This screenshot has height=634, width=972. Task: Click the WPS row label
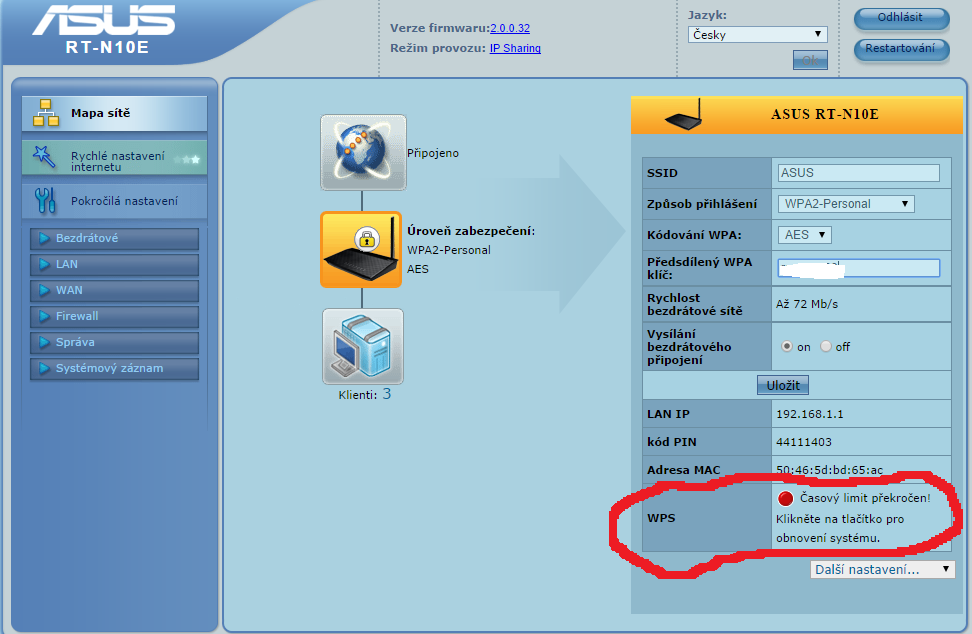tap(661, 518)
